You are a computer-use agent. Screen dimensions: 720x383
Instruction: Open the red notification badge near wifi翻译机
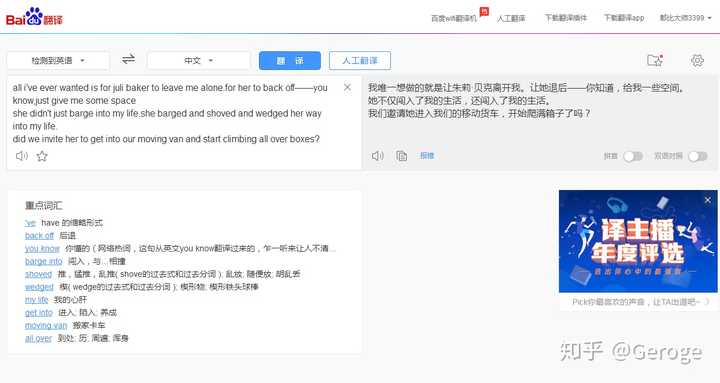point(484,11)
